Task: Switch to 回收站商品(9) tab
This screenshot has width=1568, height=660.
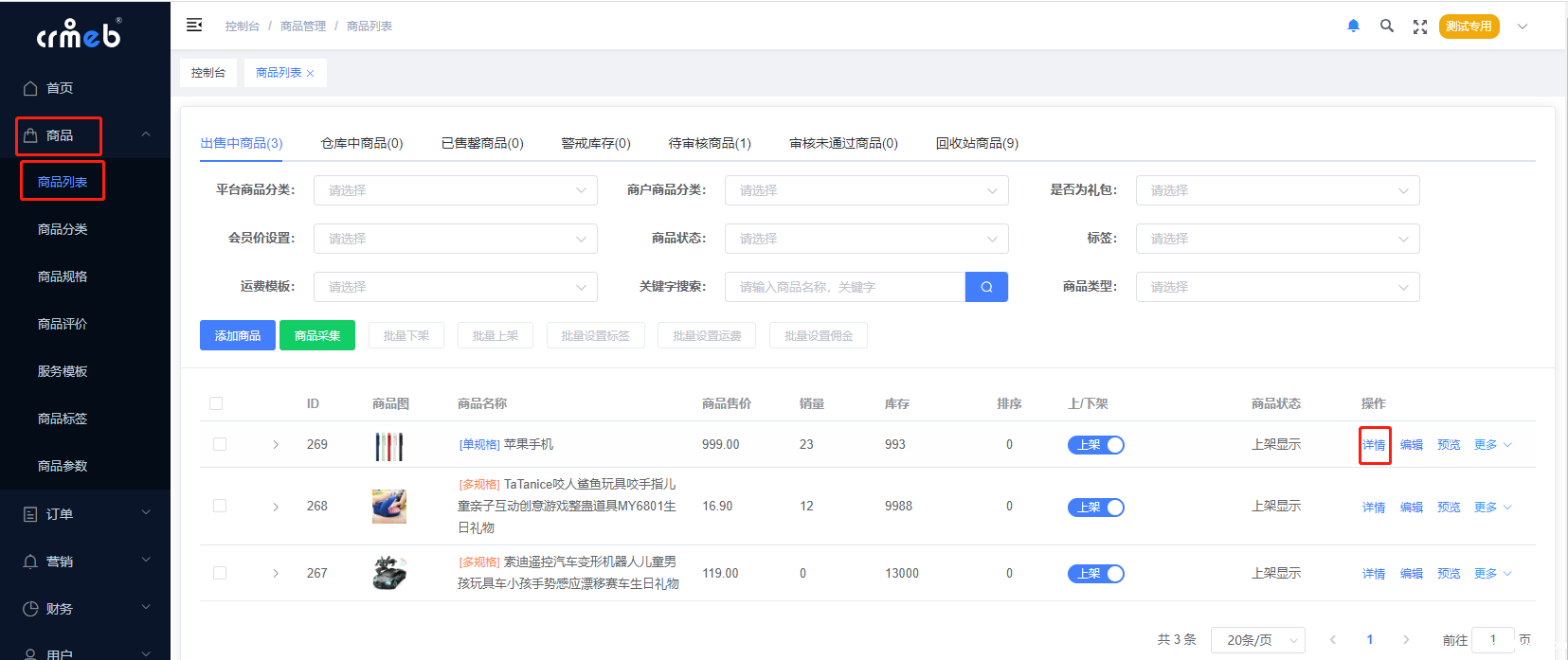Action: 977,143
